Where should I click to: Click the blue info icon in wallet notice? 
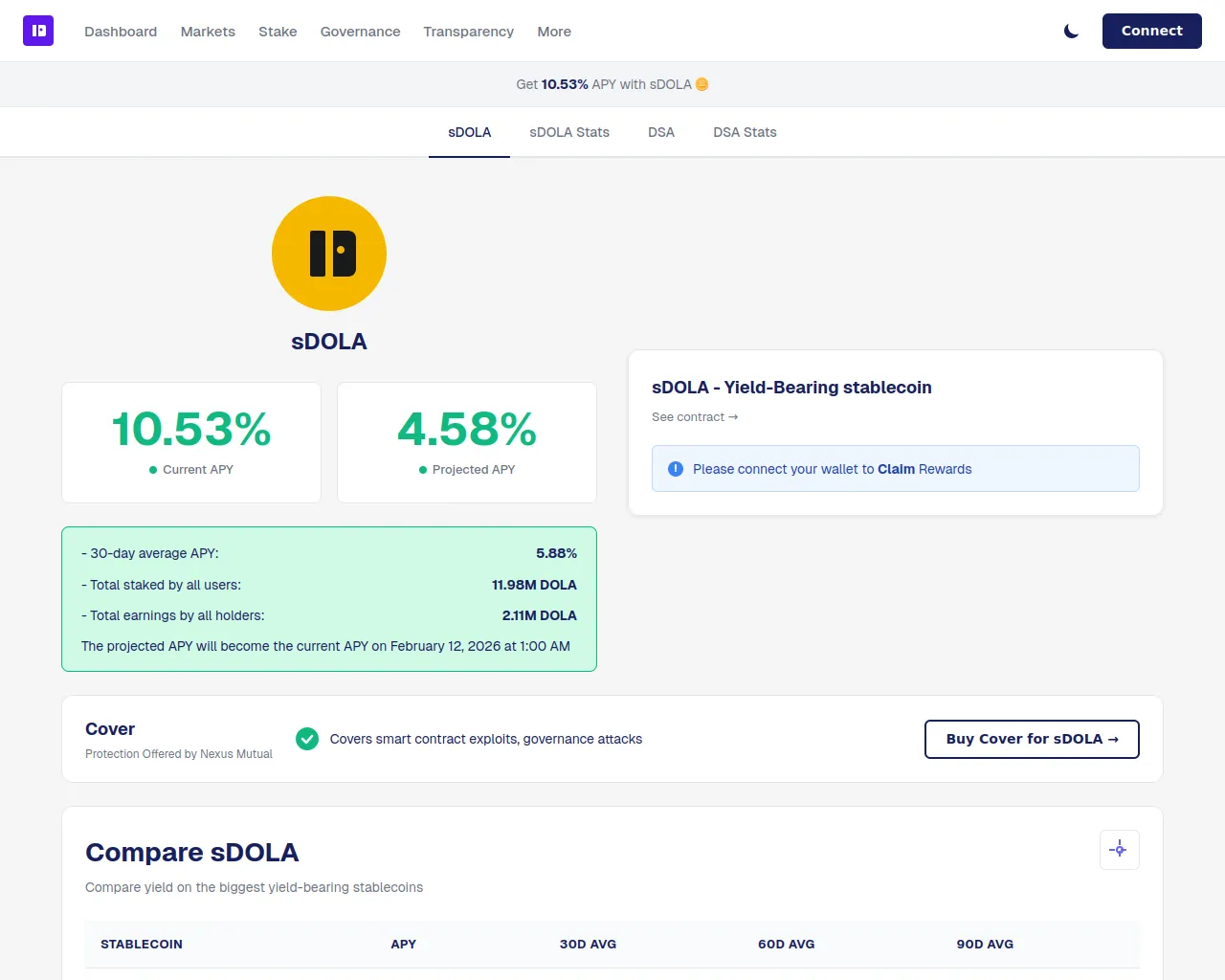pos(676,469)
